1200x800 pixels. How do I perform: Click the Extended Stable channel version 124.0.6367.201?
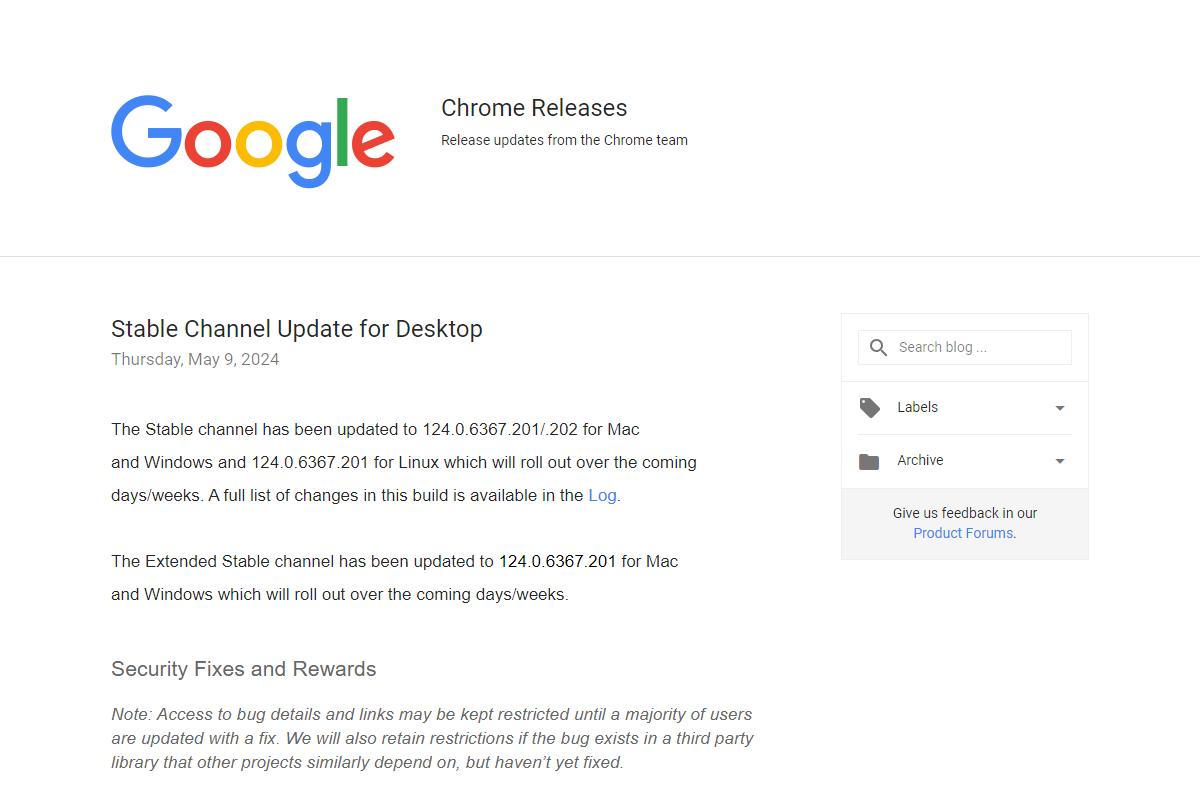click(557, 561)
